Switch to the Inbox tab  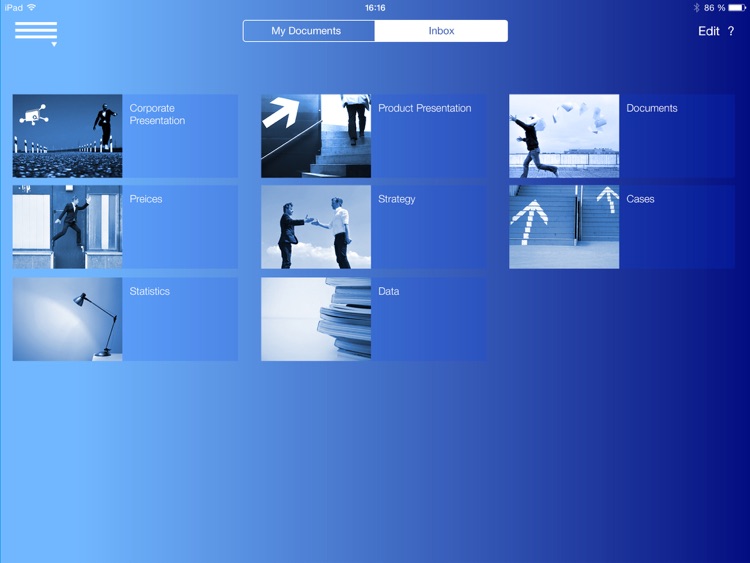click(x=441, y=31)
